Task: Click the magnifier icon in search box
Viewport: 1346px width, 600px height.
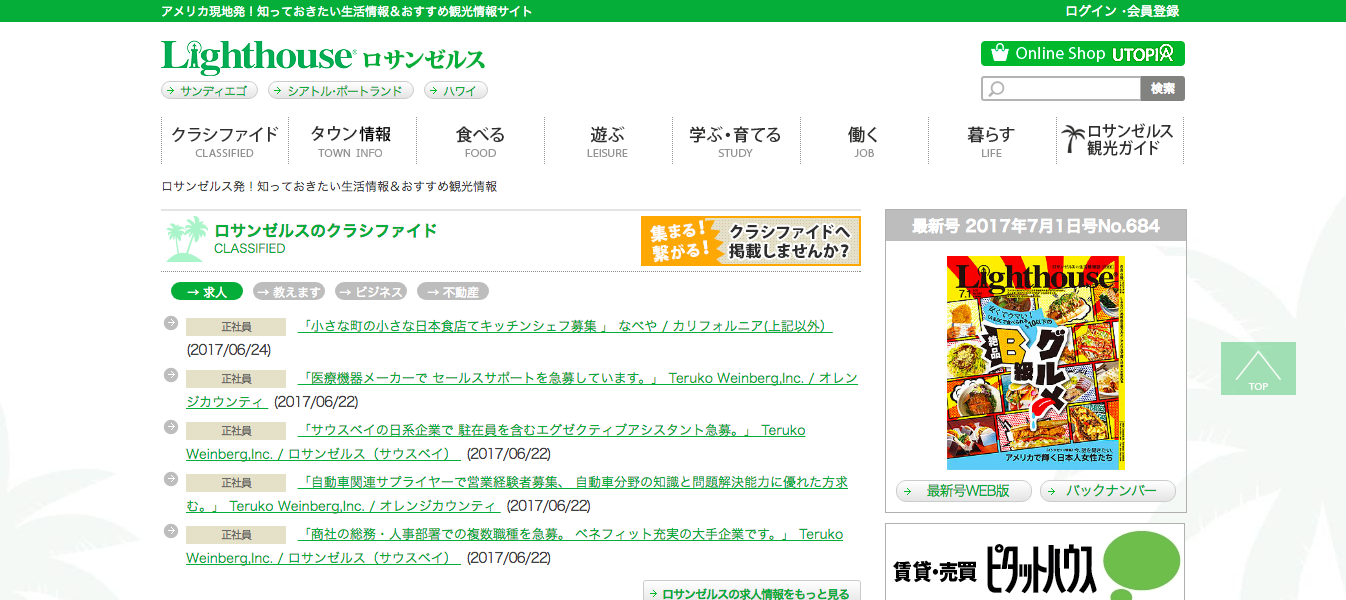Action: (x=996, y=90)
